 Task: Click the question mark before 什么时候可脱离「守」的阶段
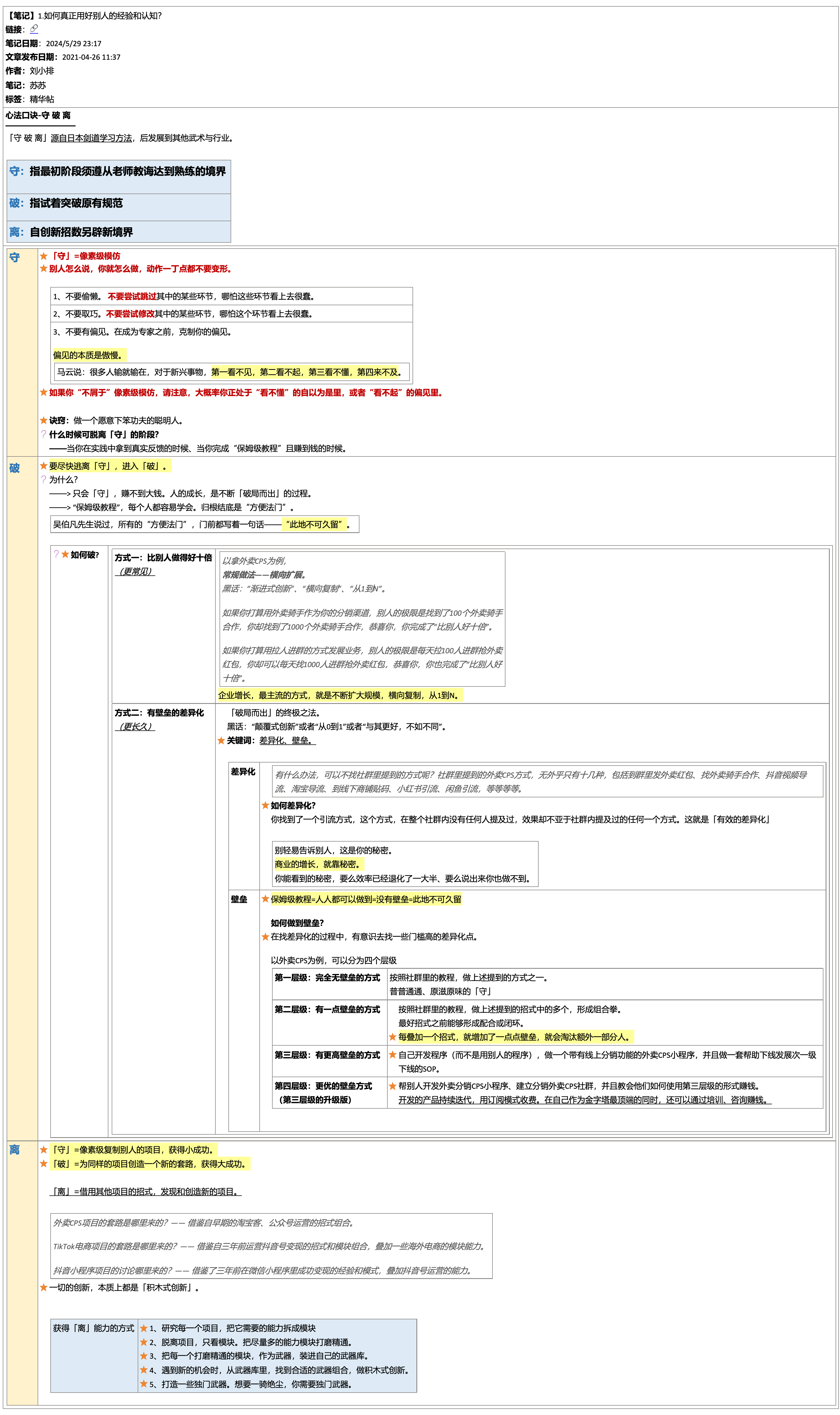44,434
